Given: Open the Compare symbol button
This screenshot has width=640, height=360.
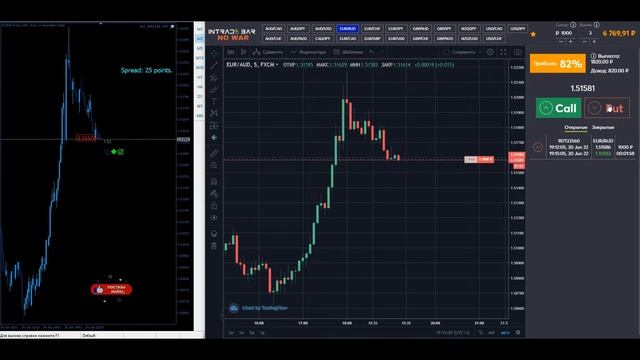Looking at the screenshot, I should pos(268,52).
